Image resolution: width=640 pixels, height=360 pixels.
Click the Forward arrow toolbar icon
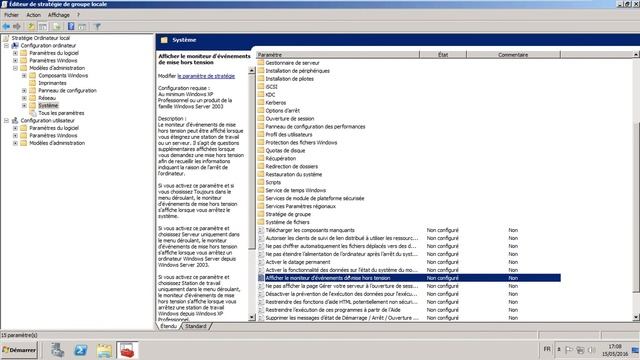tap(17, 27)
